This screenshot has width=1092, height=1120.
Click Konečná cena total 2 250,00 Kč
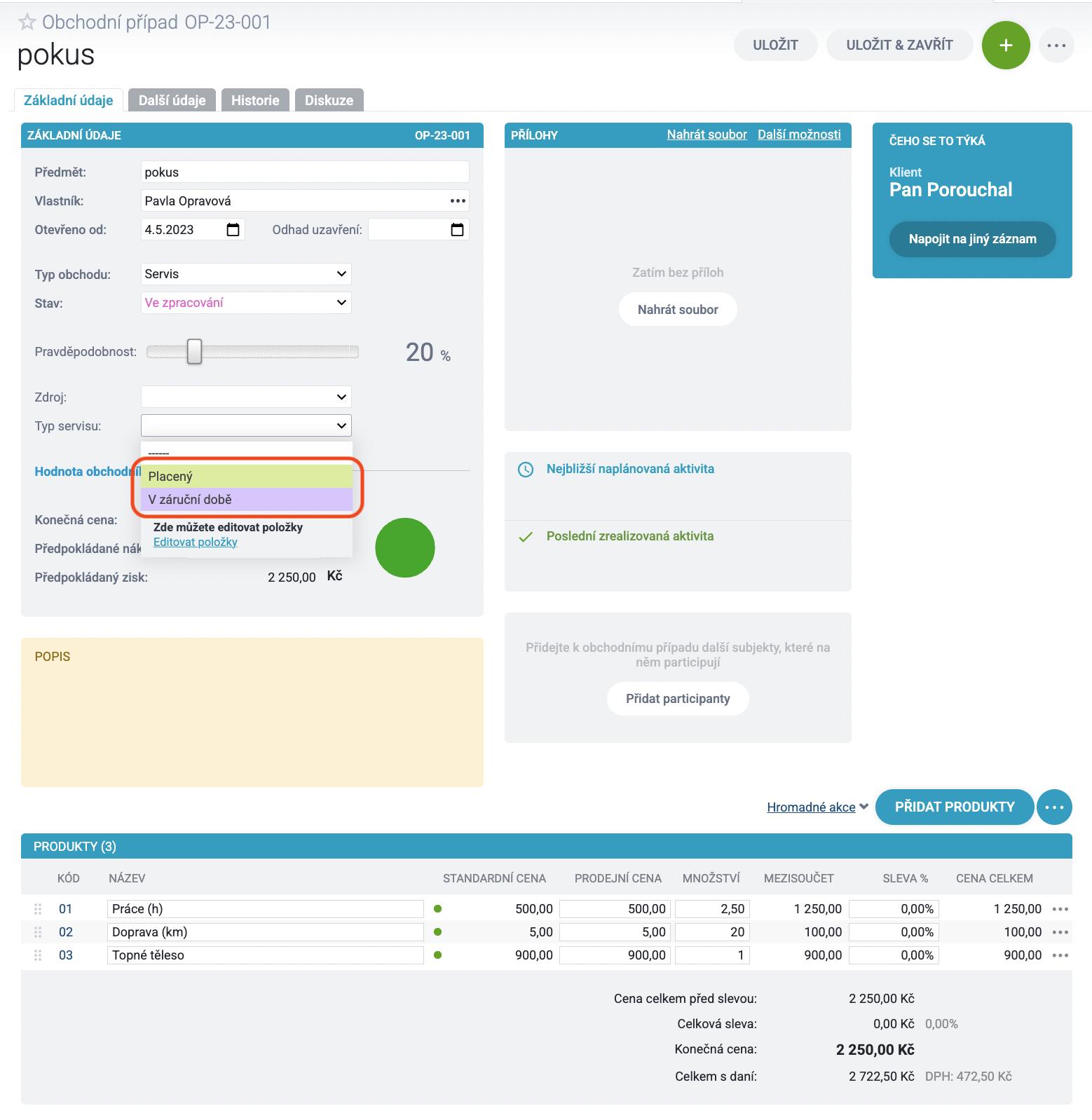[875, 1050]
